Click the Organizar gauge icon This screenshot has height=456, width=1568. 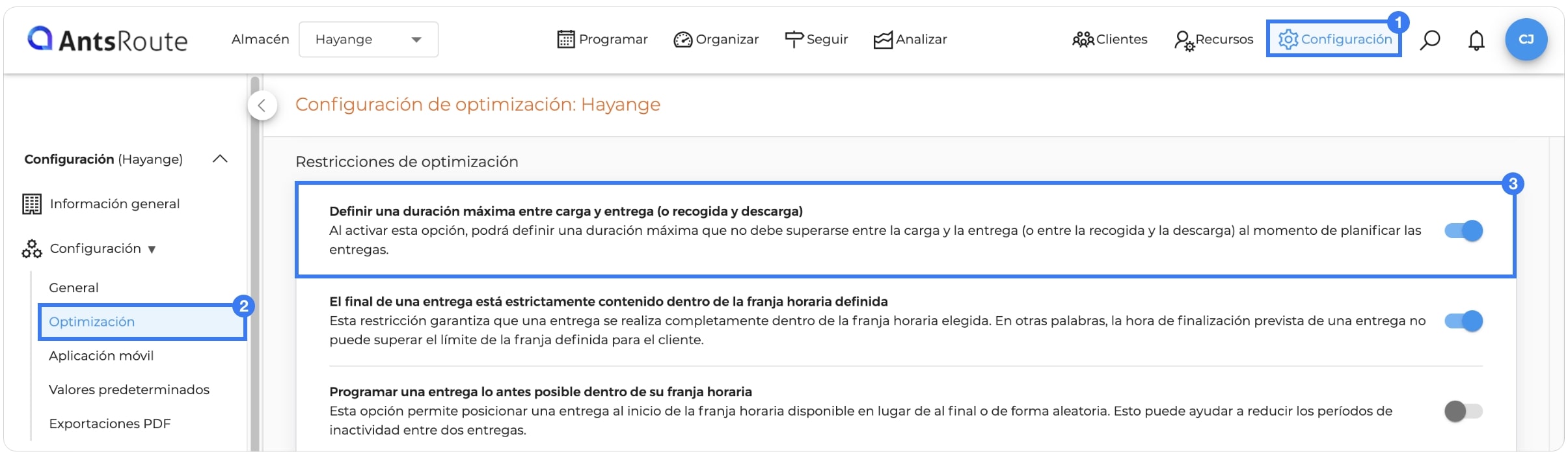pyautogui.click(x=683, y=40)
